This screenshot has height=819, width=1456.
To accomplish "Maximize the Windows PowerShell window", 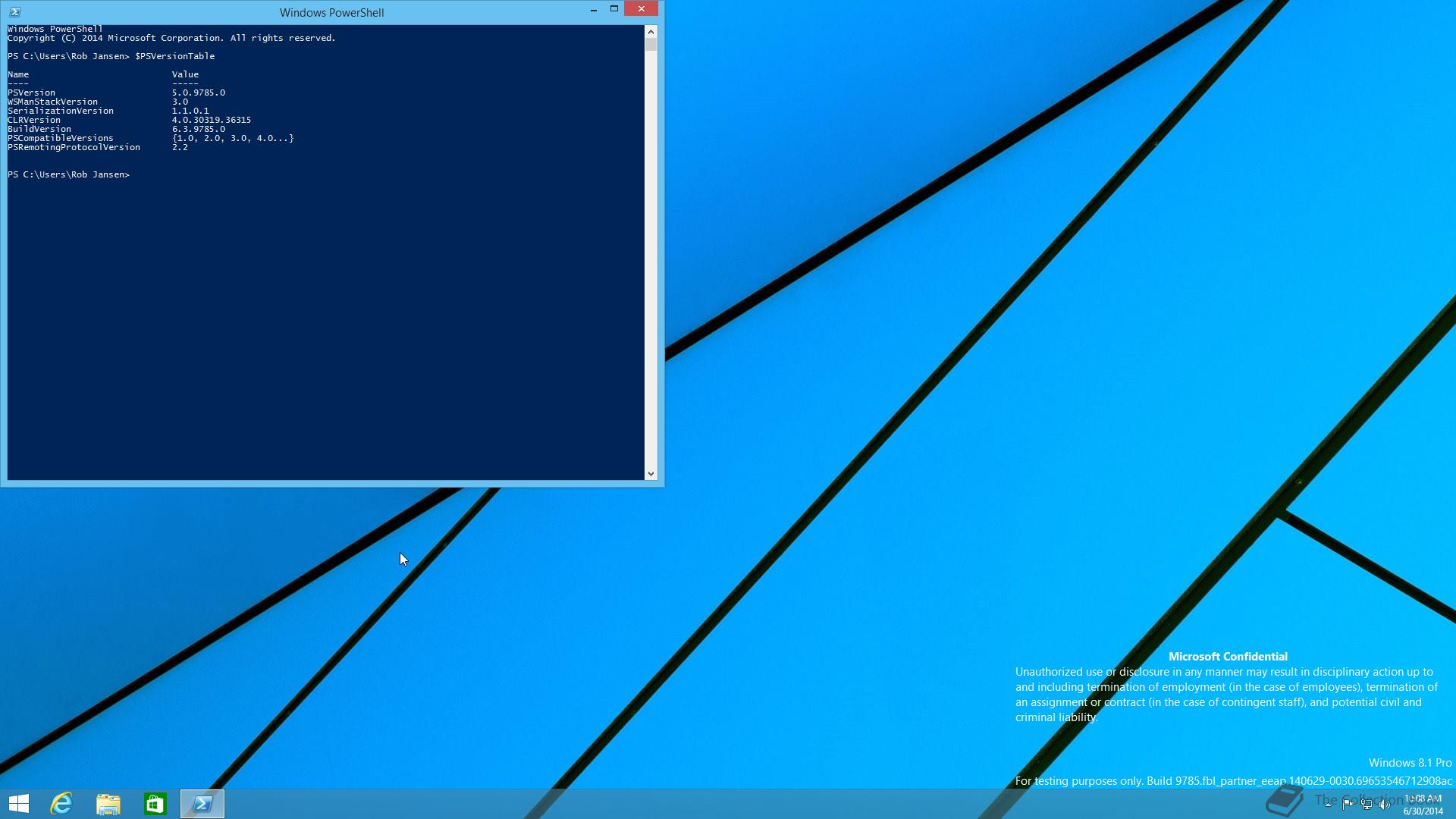I will point(614,9).
